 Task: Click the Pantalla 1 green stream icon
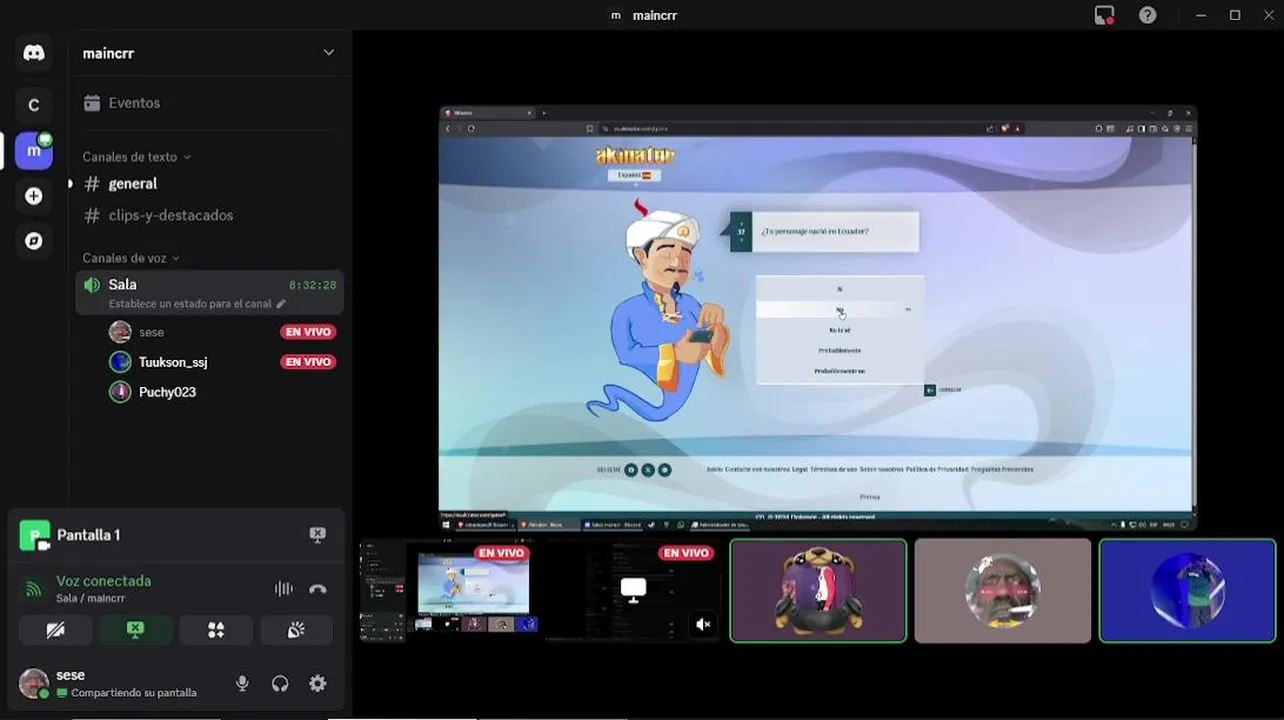click(x=35, y=536)
